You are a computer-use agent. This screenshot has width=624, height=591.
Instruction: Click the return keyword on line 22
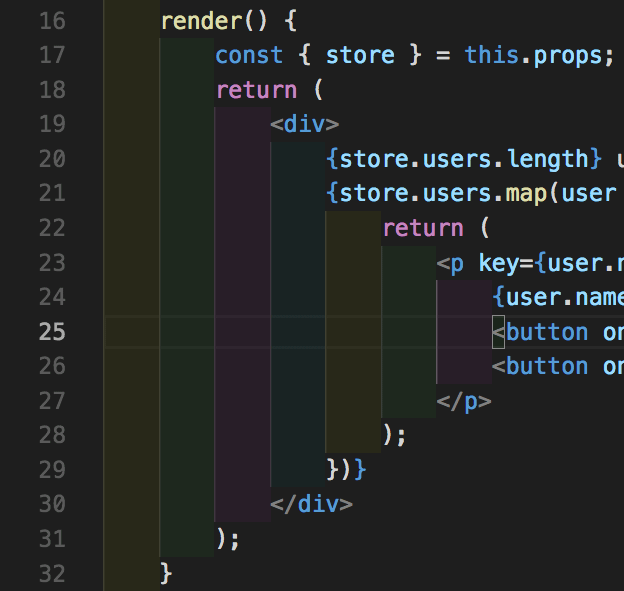pos(423,228)
